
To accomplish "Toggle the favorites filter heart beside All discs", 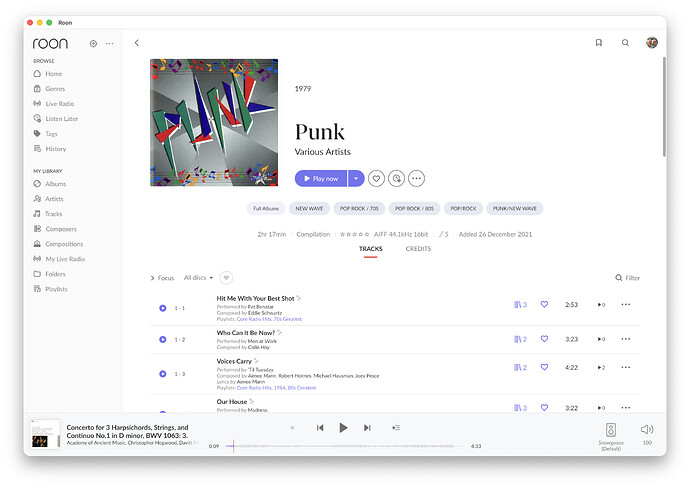I will pos(226,278).
